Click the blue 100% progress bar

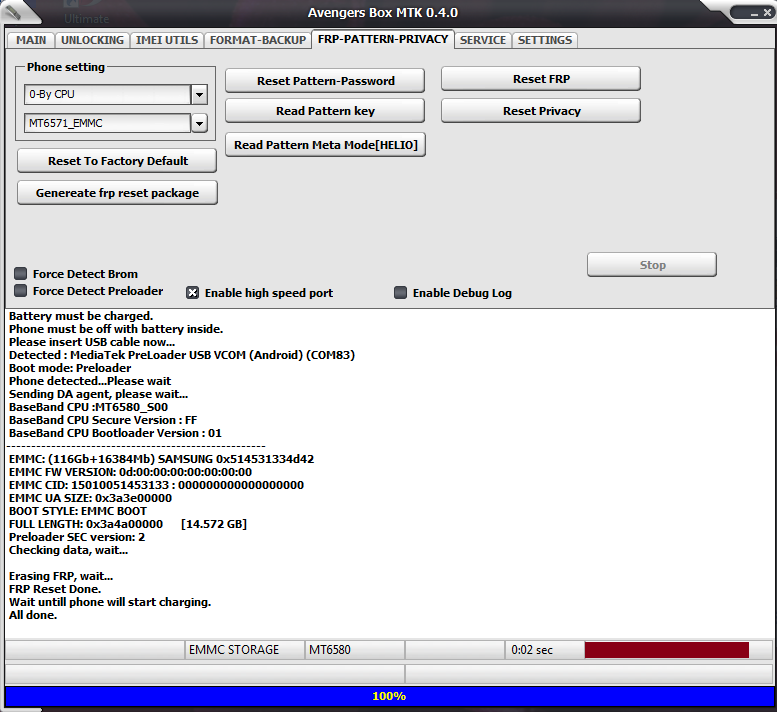click(x=389, y=696)
